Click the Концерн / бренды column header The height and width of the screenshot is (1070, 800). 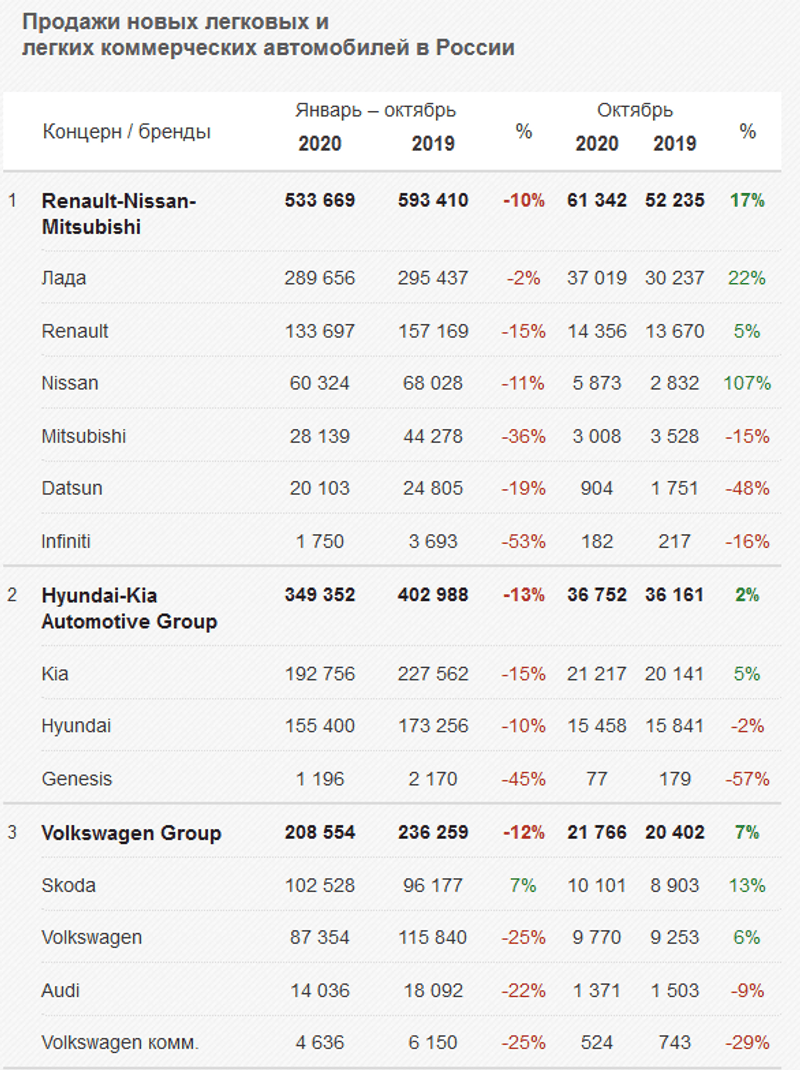click(126, 132)
